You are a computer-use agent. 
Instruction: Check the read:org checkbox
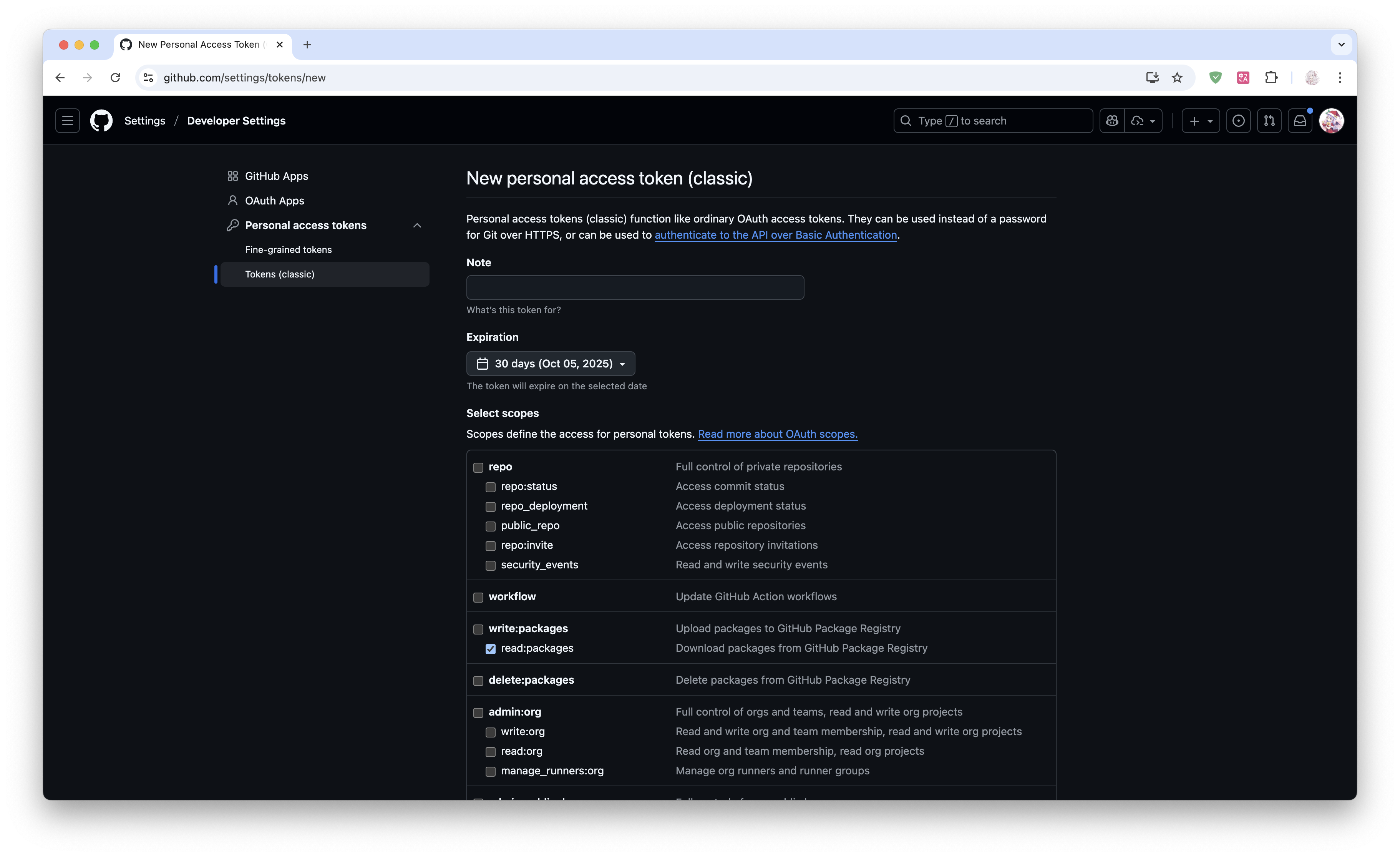point(490,752)
